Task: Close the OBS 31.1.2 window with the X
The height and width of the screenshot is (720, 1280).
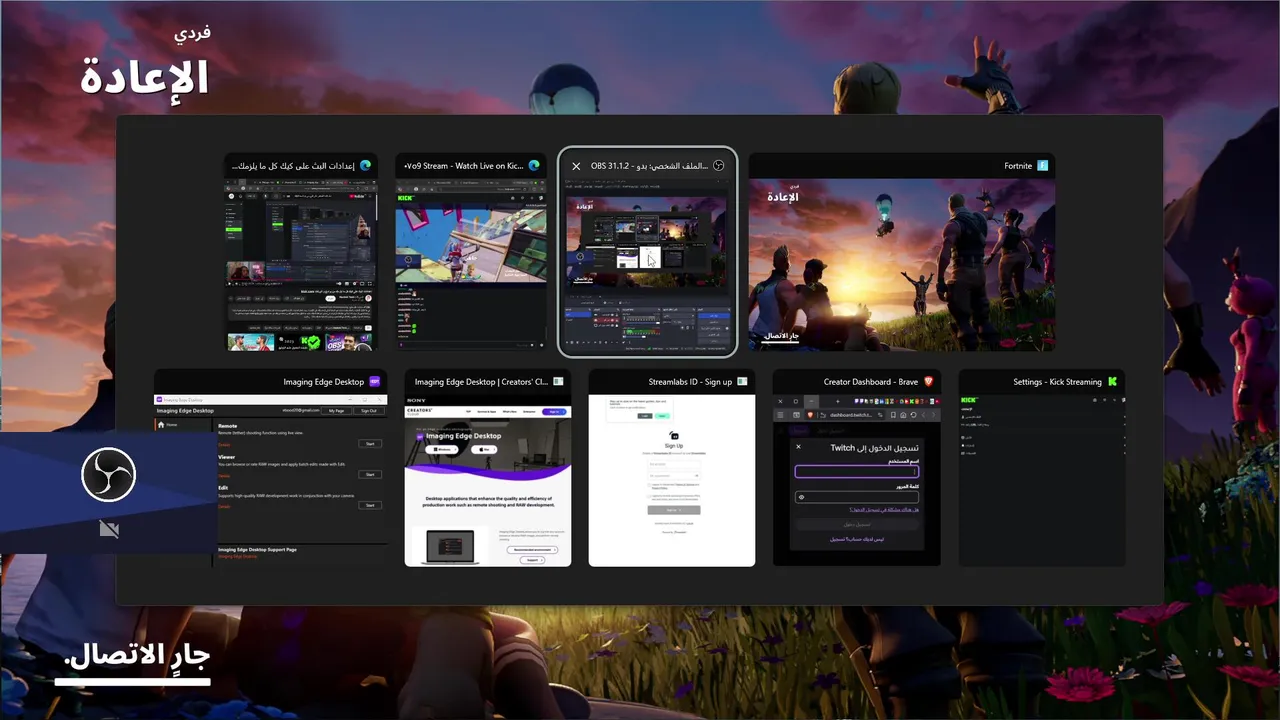Action: tap(576, 166)
